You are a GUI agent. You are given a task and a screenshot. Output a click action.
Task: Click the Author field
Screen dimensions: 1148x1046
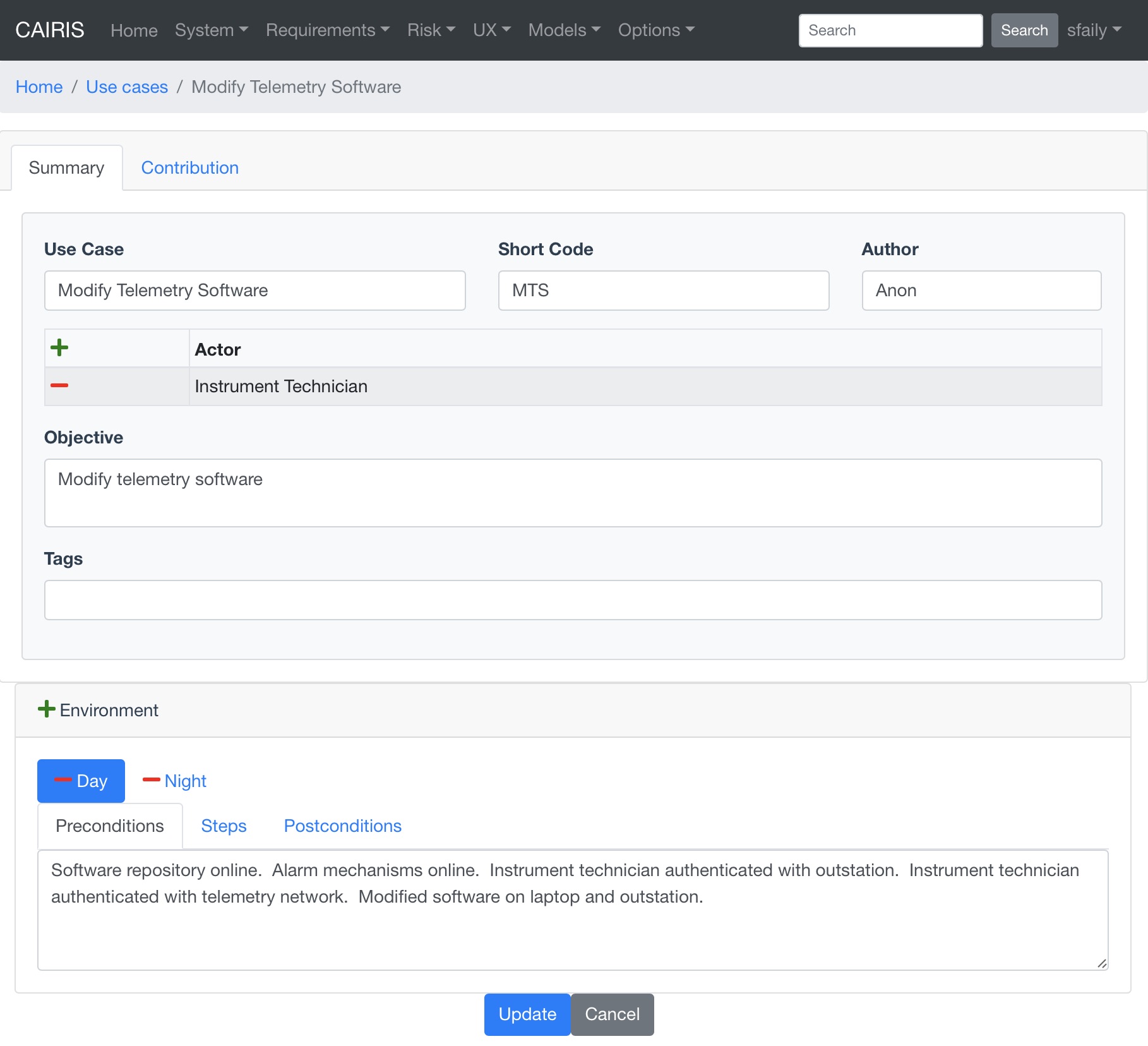click(982, 291)
